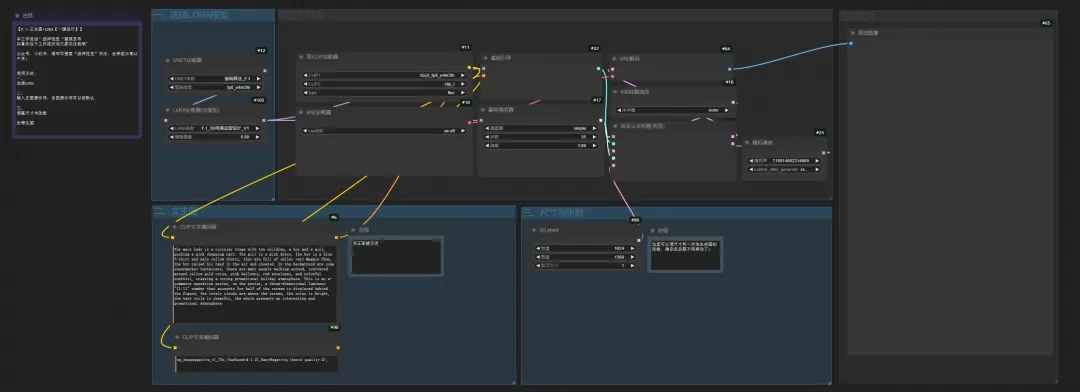1080x392 pixels.
Task: Open the type dropdown showing flux
Action: pos(384,92)
